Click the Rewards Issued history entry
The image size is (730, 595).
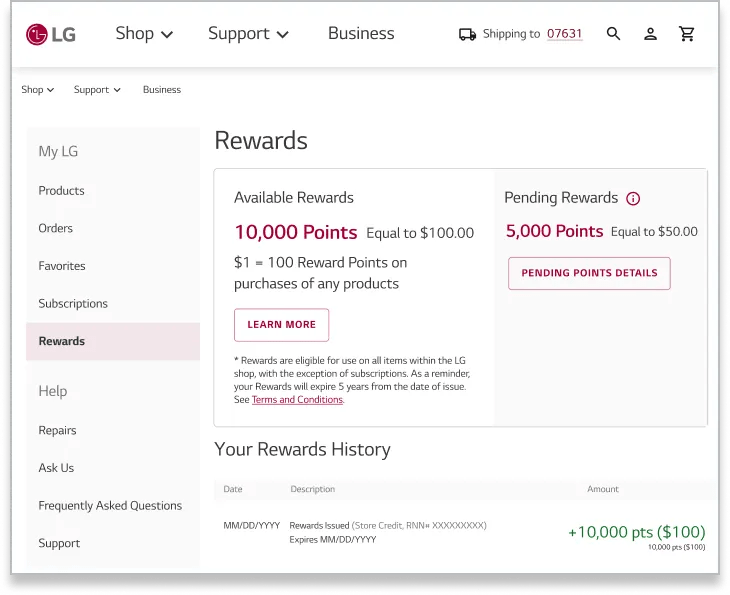388,526
